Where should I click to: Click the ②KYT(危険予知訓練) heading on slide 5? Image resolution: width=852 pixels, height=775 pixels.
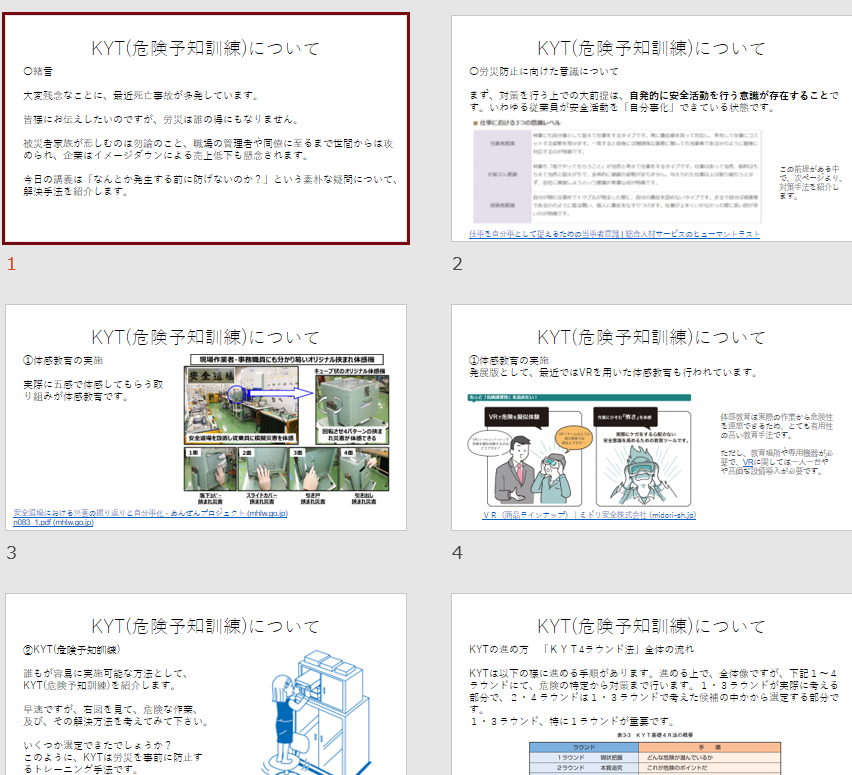pyautogui.click(x=71, y=649)
